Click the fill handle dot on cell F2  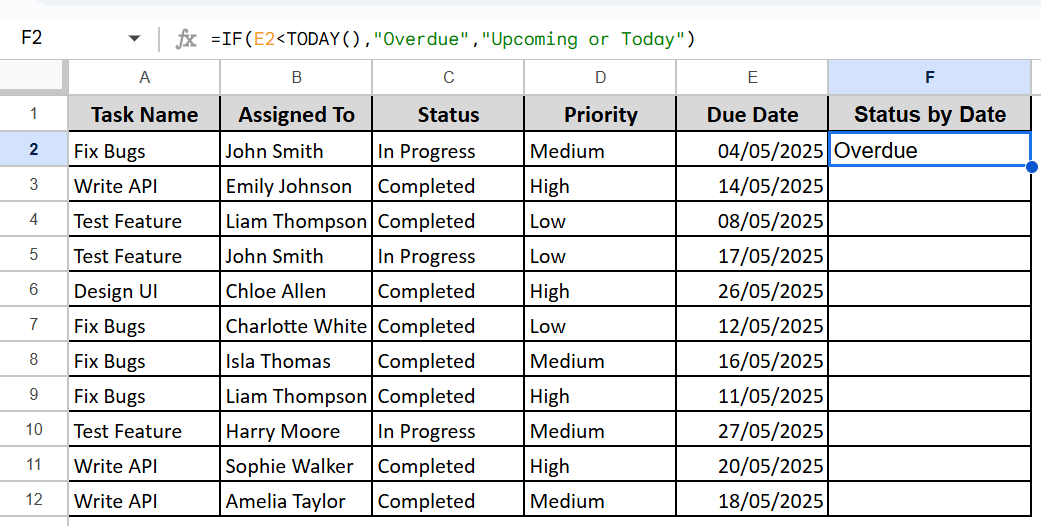tap(1032, 167)
